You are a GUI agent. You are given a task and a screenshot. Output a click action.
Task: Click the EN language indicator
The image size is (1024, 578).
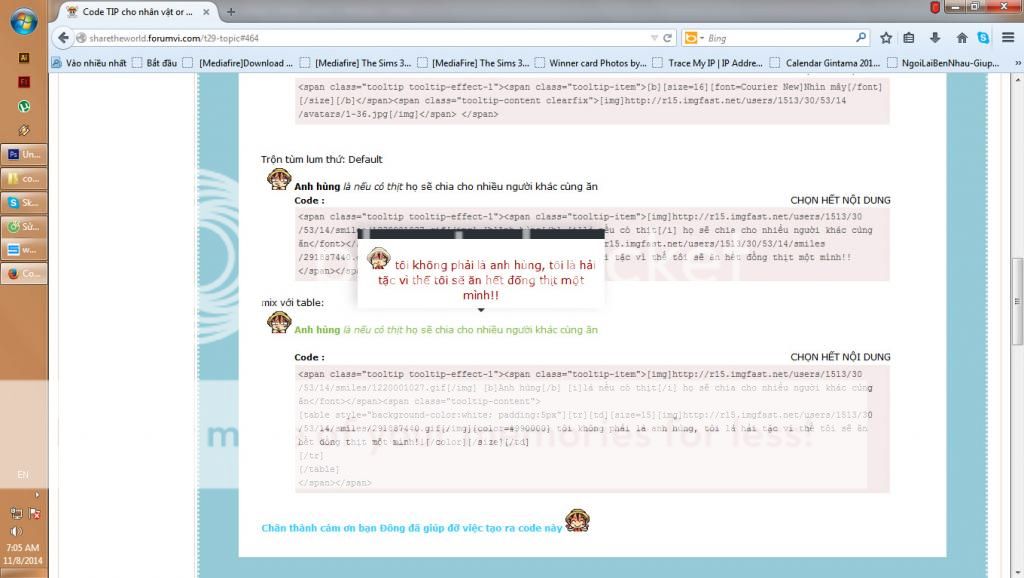click(23, 475)
